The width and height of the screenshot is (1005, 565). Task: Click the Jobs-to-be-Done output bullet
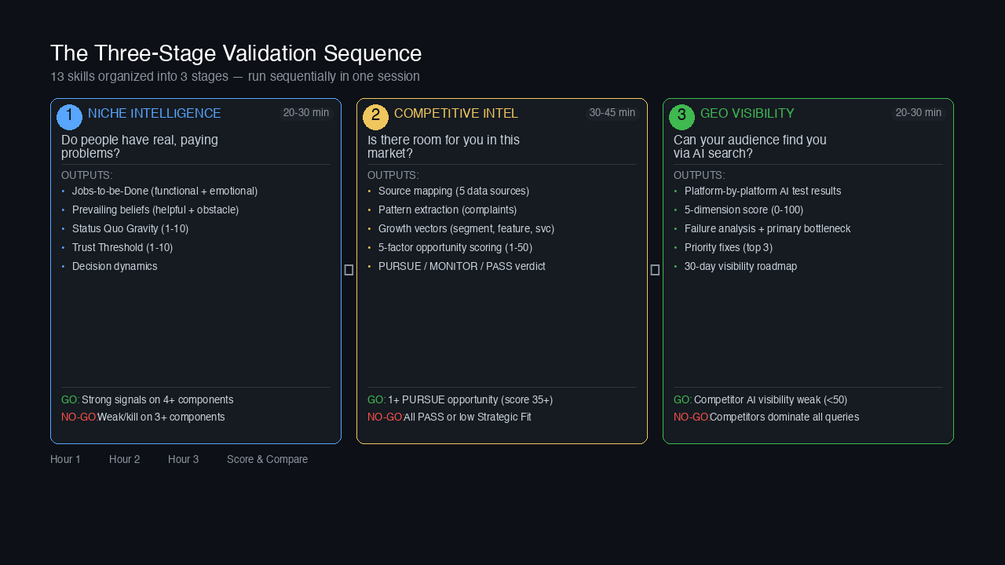(x=164, y=191)
